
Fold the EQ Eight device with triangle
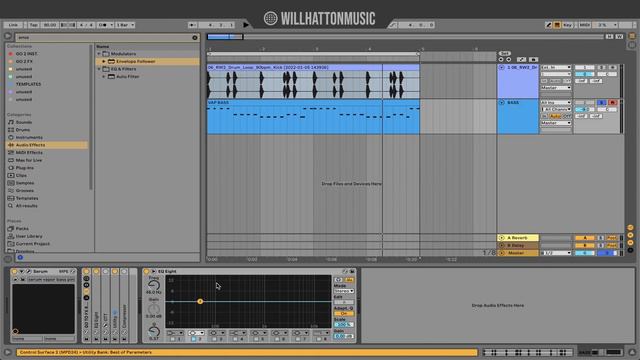click(153, 271)
